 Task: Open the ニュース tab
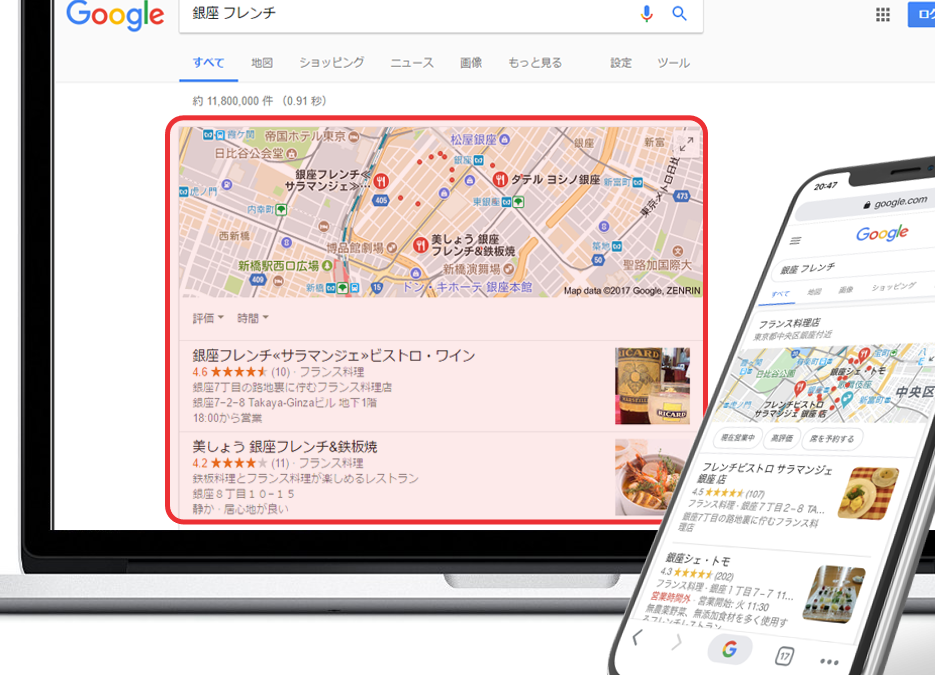pyautogui.click(x=411, y=63)
